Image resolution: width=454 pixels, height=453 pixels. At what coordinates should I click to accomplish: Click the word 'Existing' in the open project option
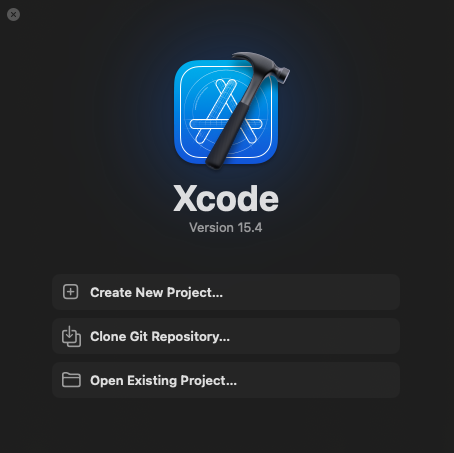(x=152, y=381)
